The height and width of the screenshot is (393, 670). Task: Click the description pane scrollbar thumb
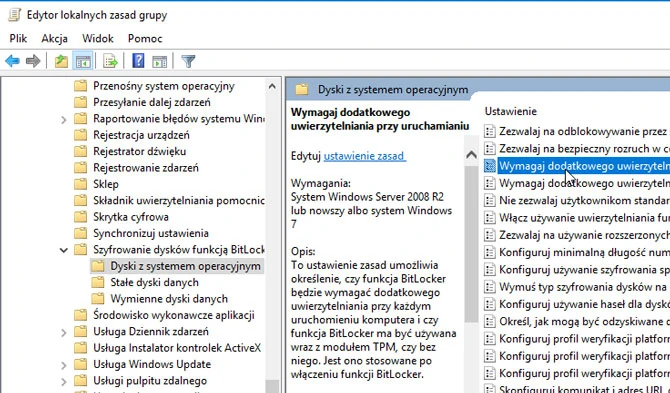(x=471, y=243)
